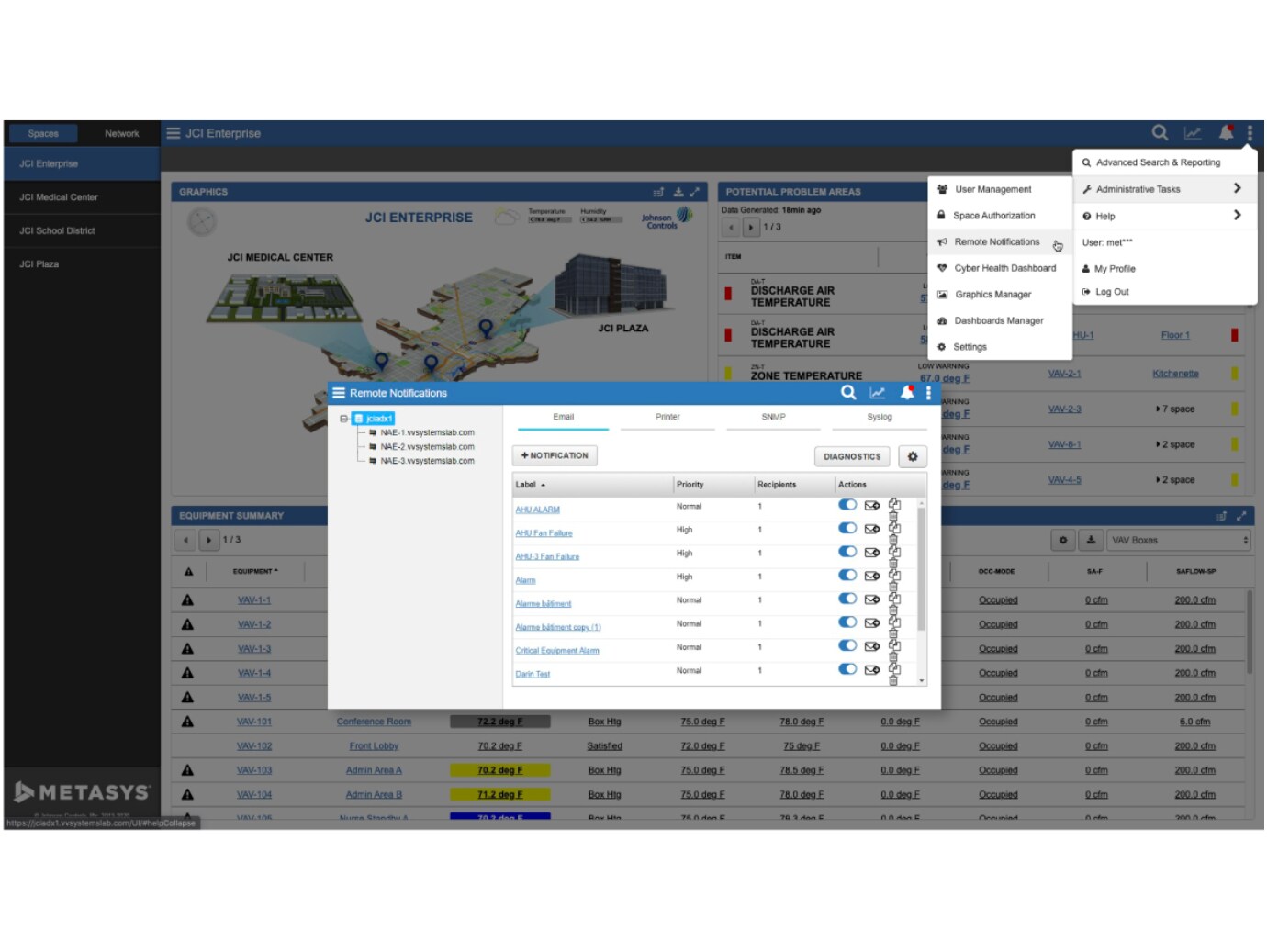Click the yellow temperature swatch for VAV-103
1267x952 pixels.
pos(499,769)
